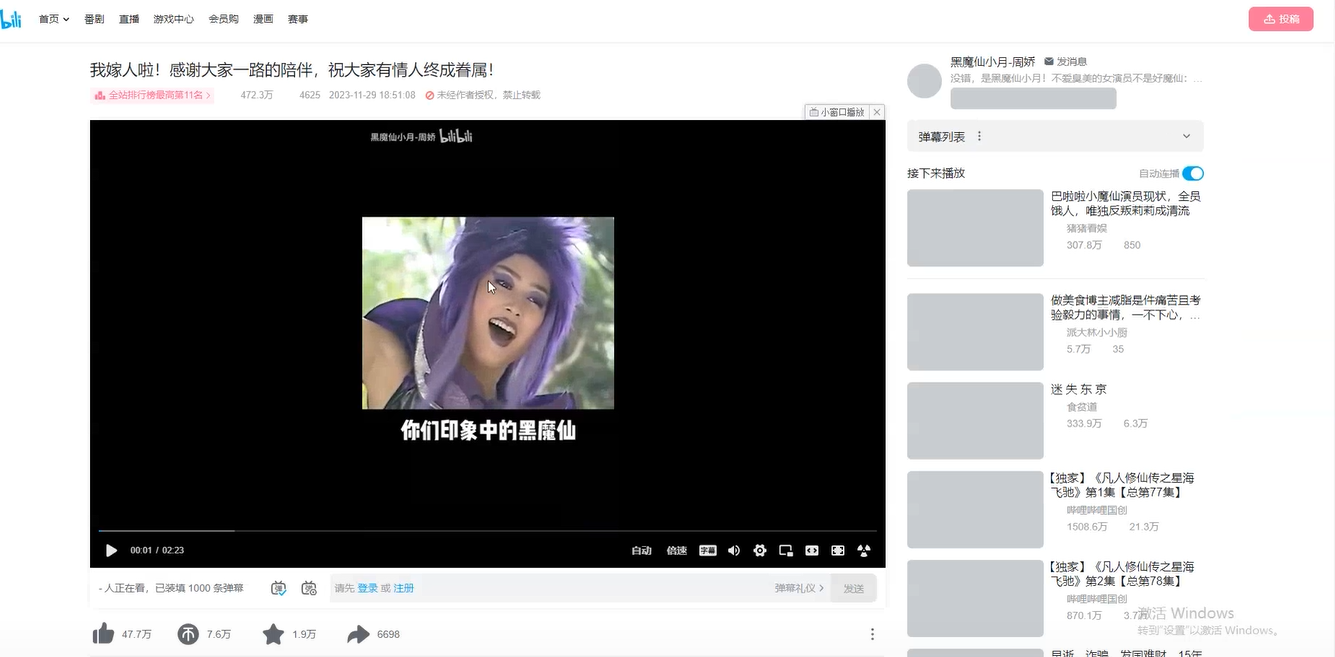Give coins with the coin icon
The height and width of the screenshot is (657, 1335).
coord(188,634)
